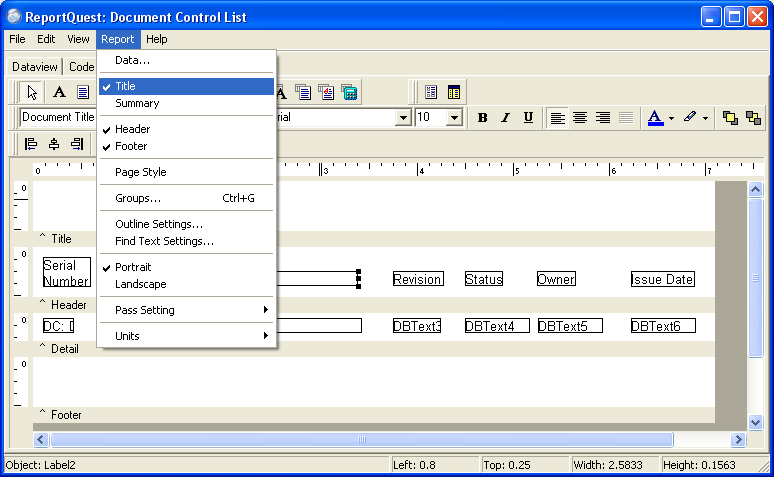This screenshot has width=774, height=477.
Task: Select Portrait orientation
Action: tap(186, 267)
